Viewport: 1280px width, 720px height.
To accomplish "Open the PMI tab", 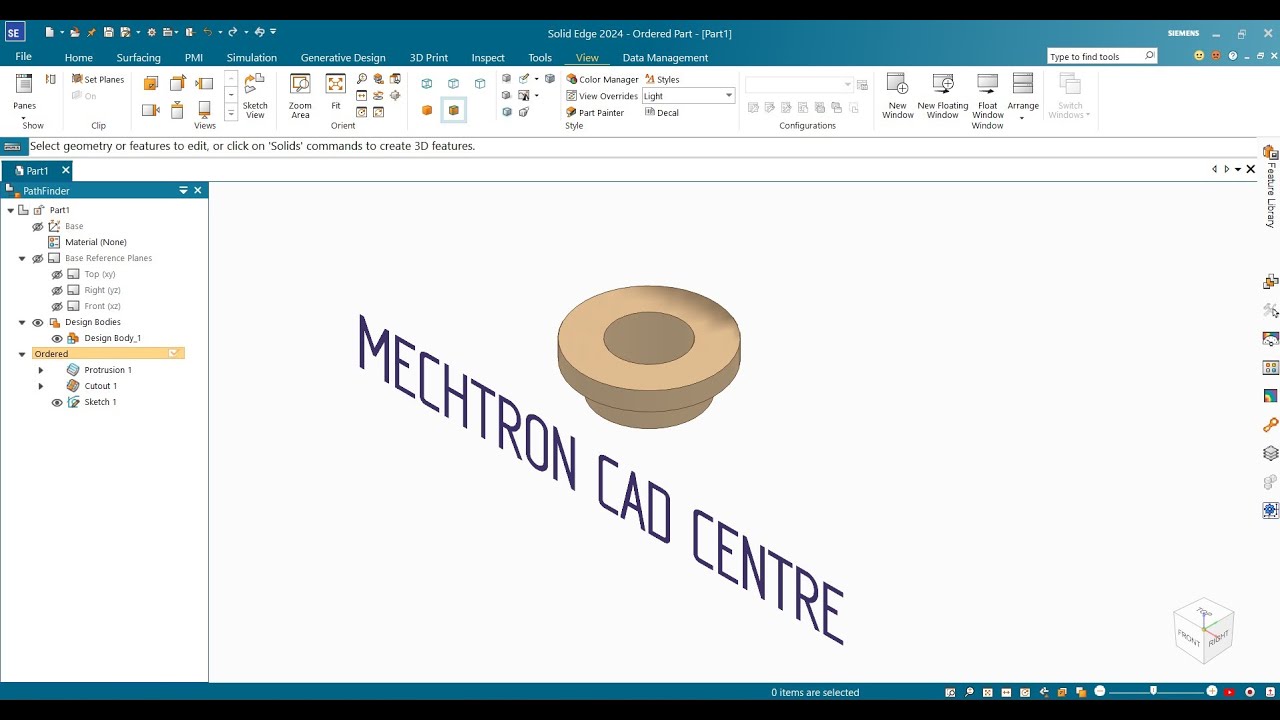I will (x=194, y=57).
